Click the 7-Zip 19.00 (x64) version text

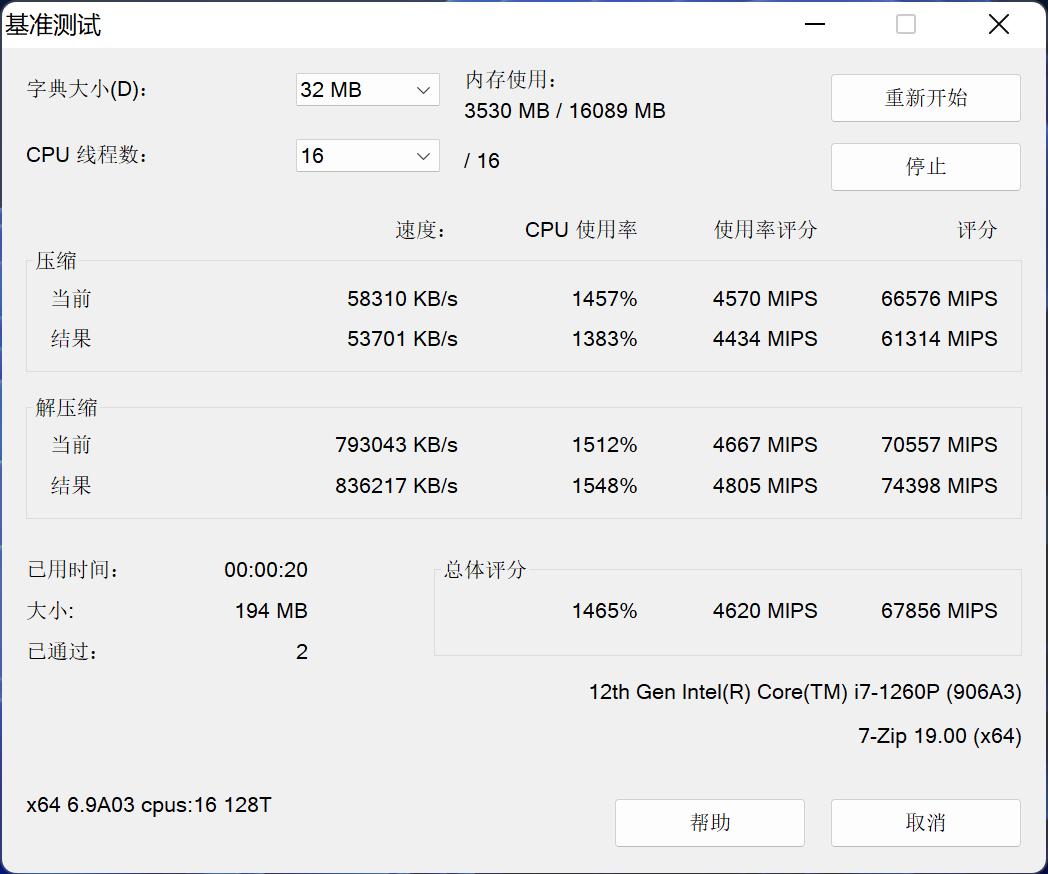coord(939,736)
